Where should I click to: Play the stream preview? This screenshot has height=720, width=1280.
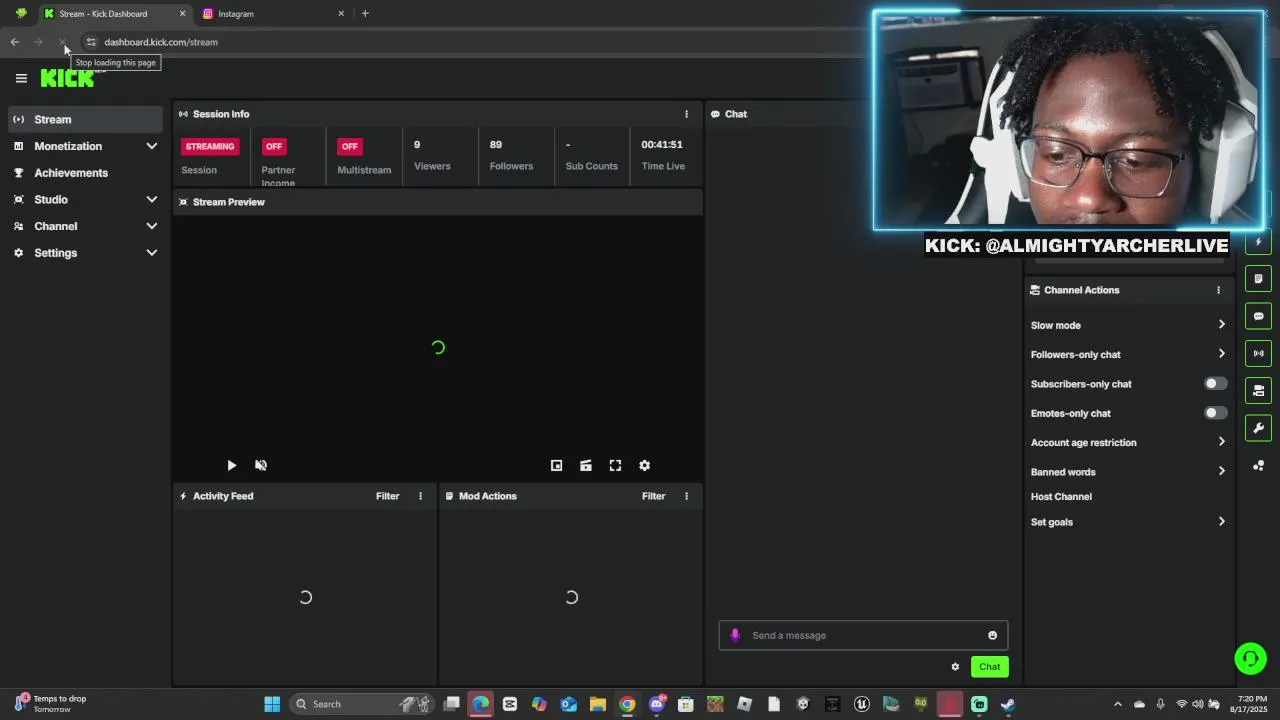pos(231,465)
